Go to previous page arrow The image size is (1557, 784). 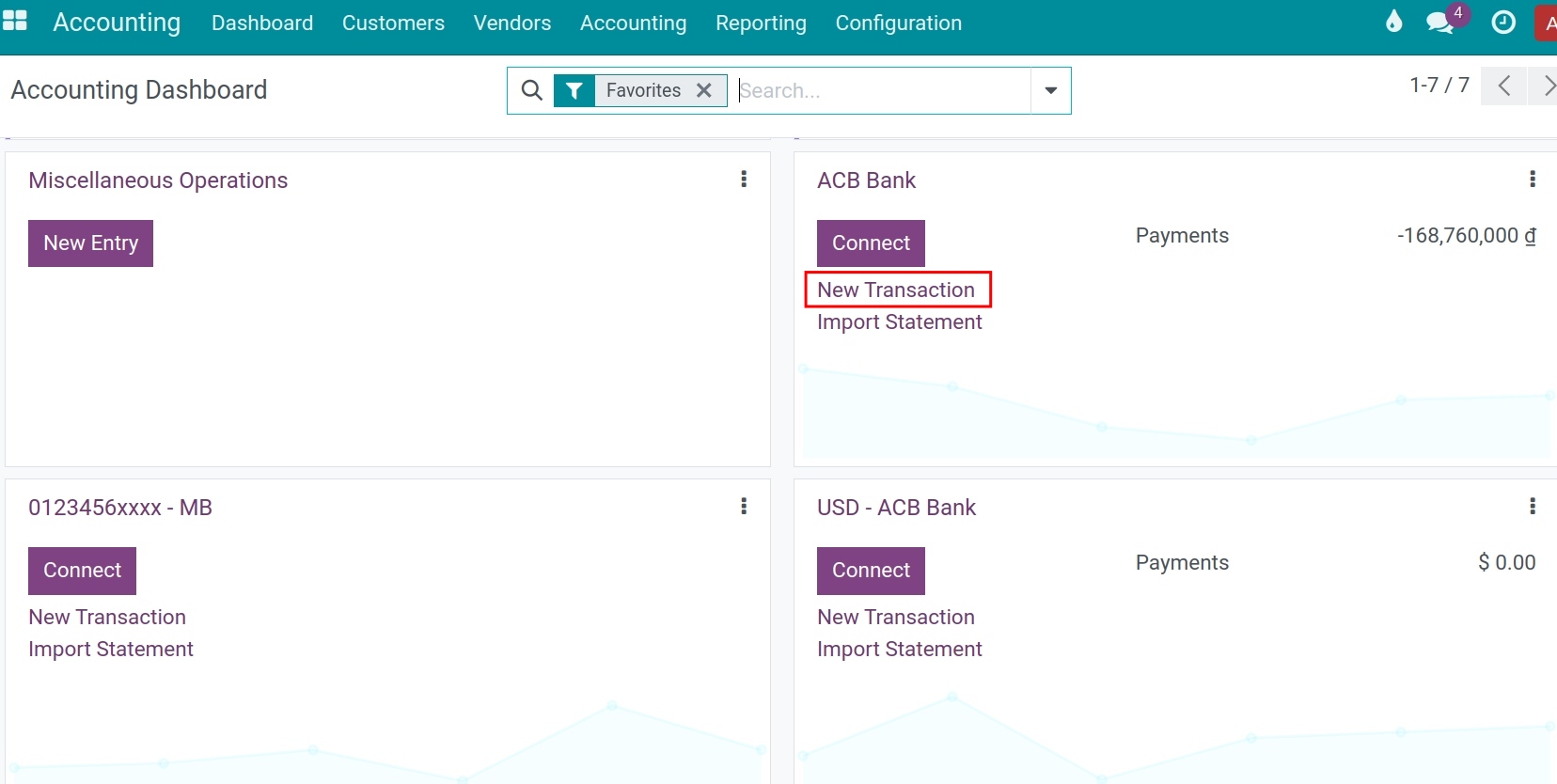1503,86
